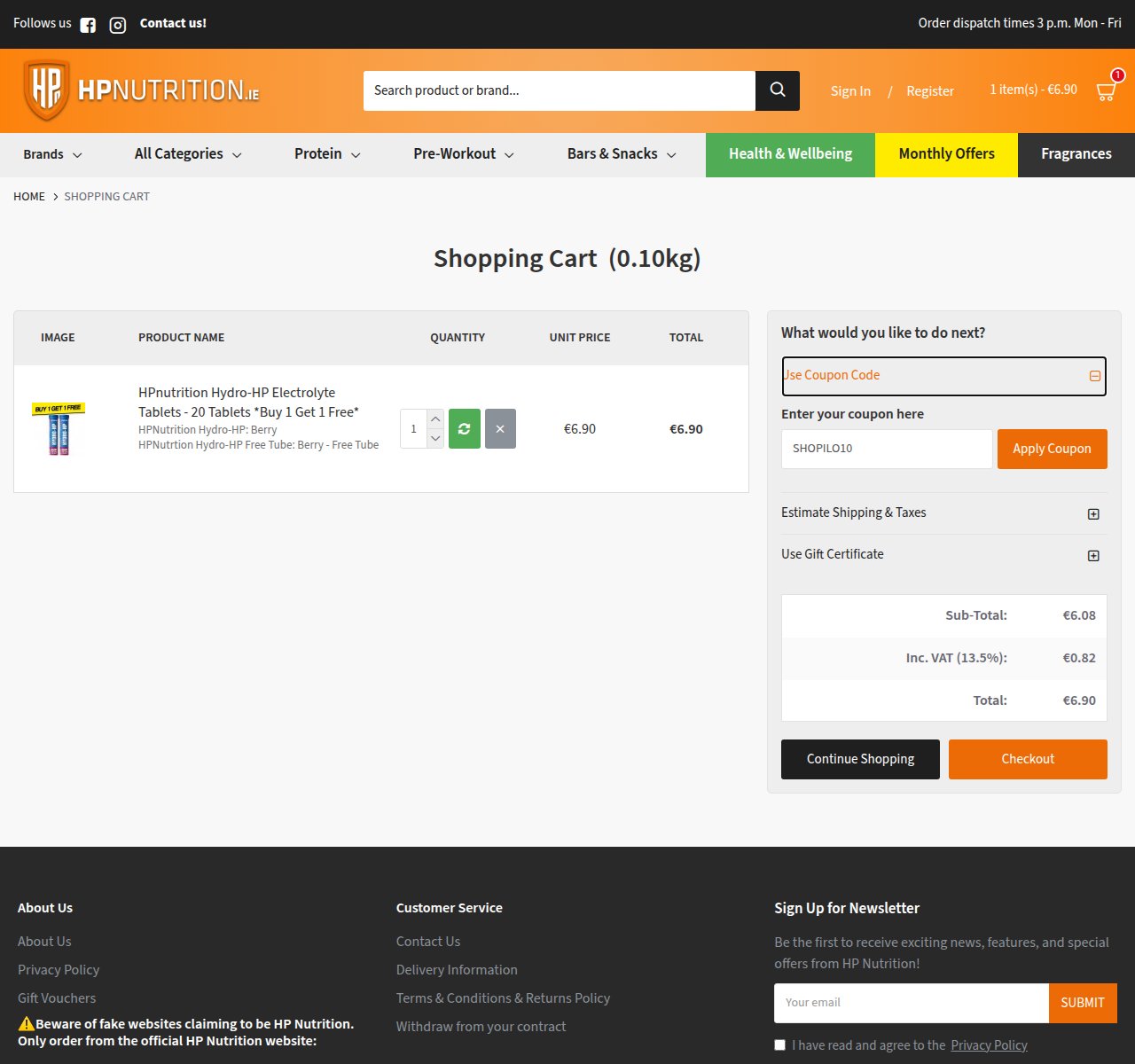Click the search magnifier button
This screenshot has width=1135, height=1064.
(778, 90)
